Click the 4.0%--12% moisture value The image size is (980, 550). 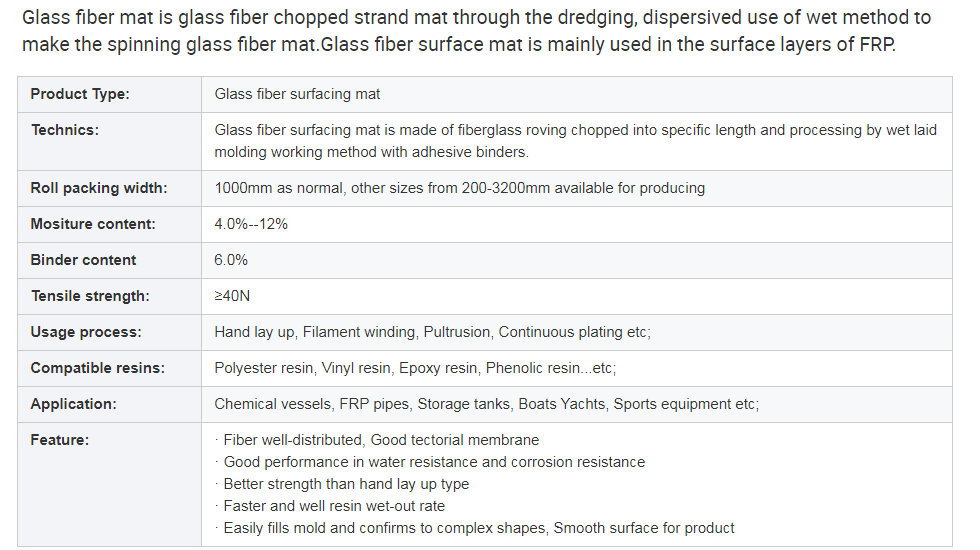[251, 224]
